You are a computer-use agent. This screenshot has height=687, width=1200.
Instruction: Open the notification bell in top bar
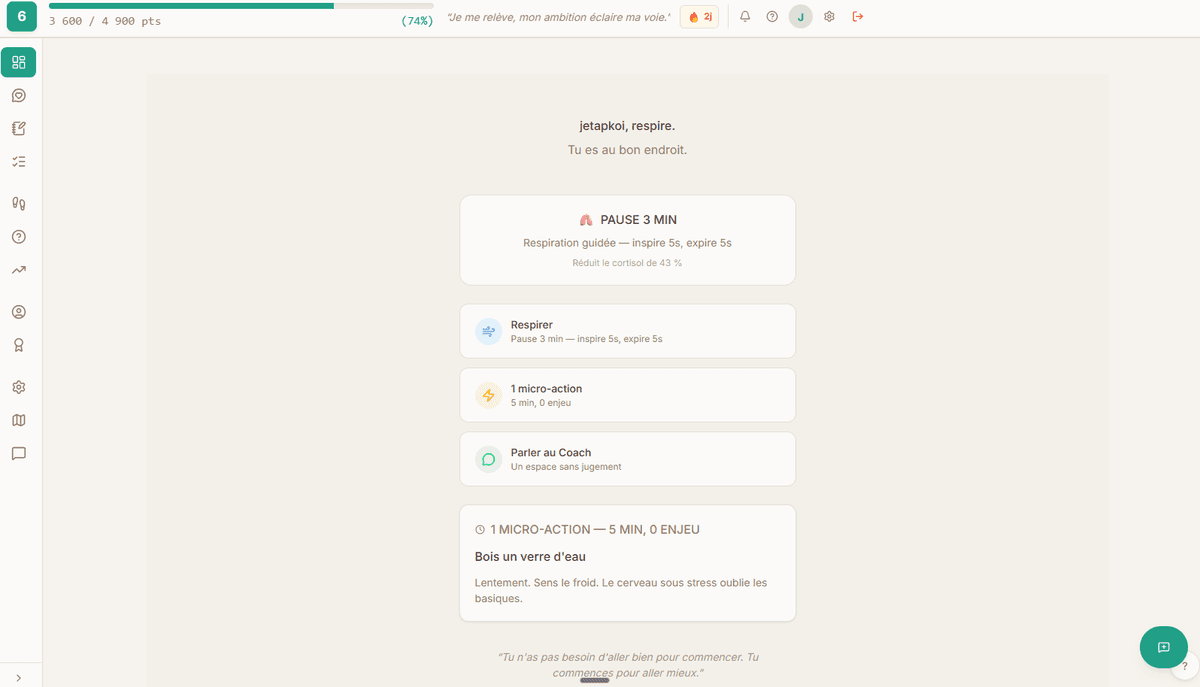point(744,16)
